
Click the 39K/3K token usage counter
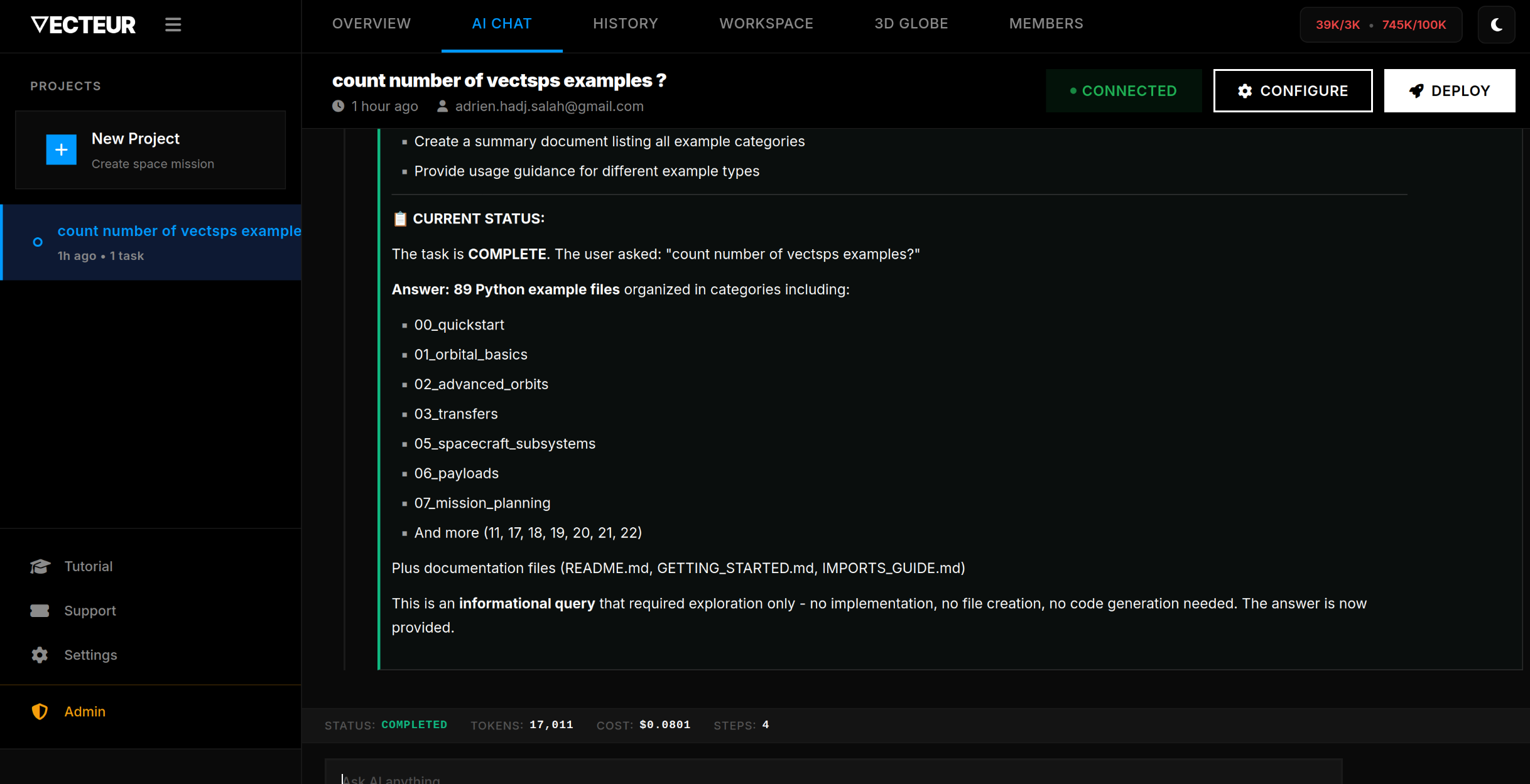[1338, 24]
